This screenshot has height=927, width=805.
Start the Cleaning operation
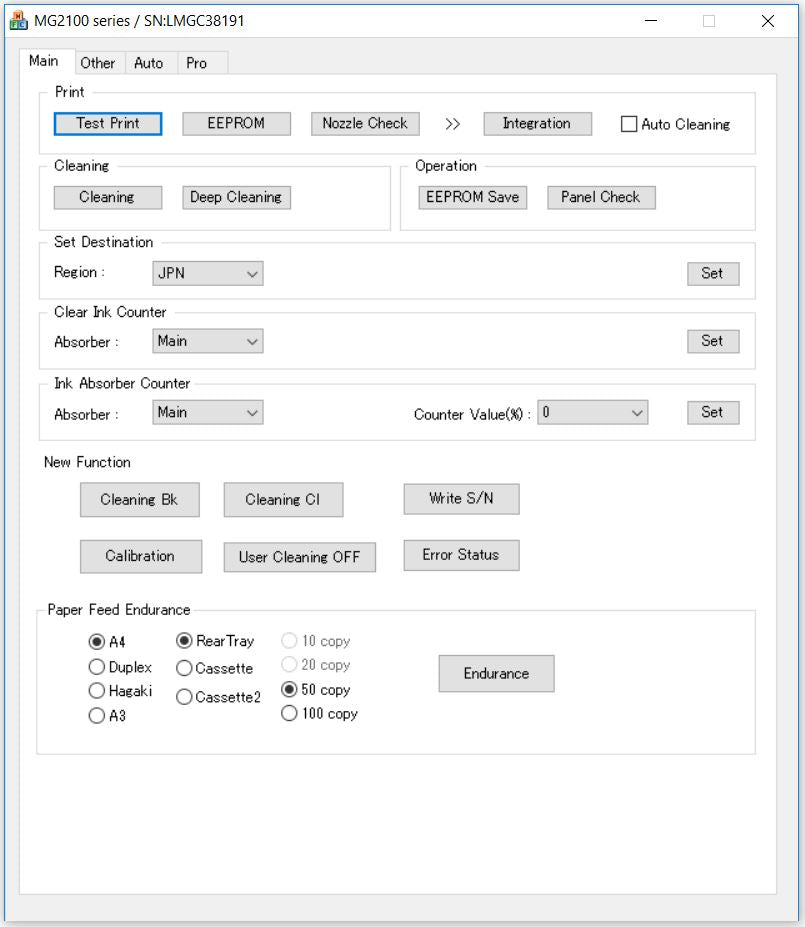108,197
